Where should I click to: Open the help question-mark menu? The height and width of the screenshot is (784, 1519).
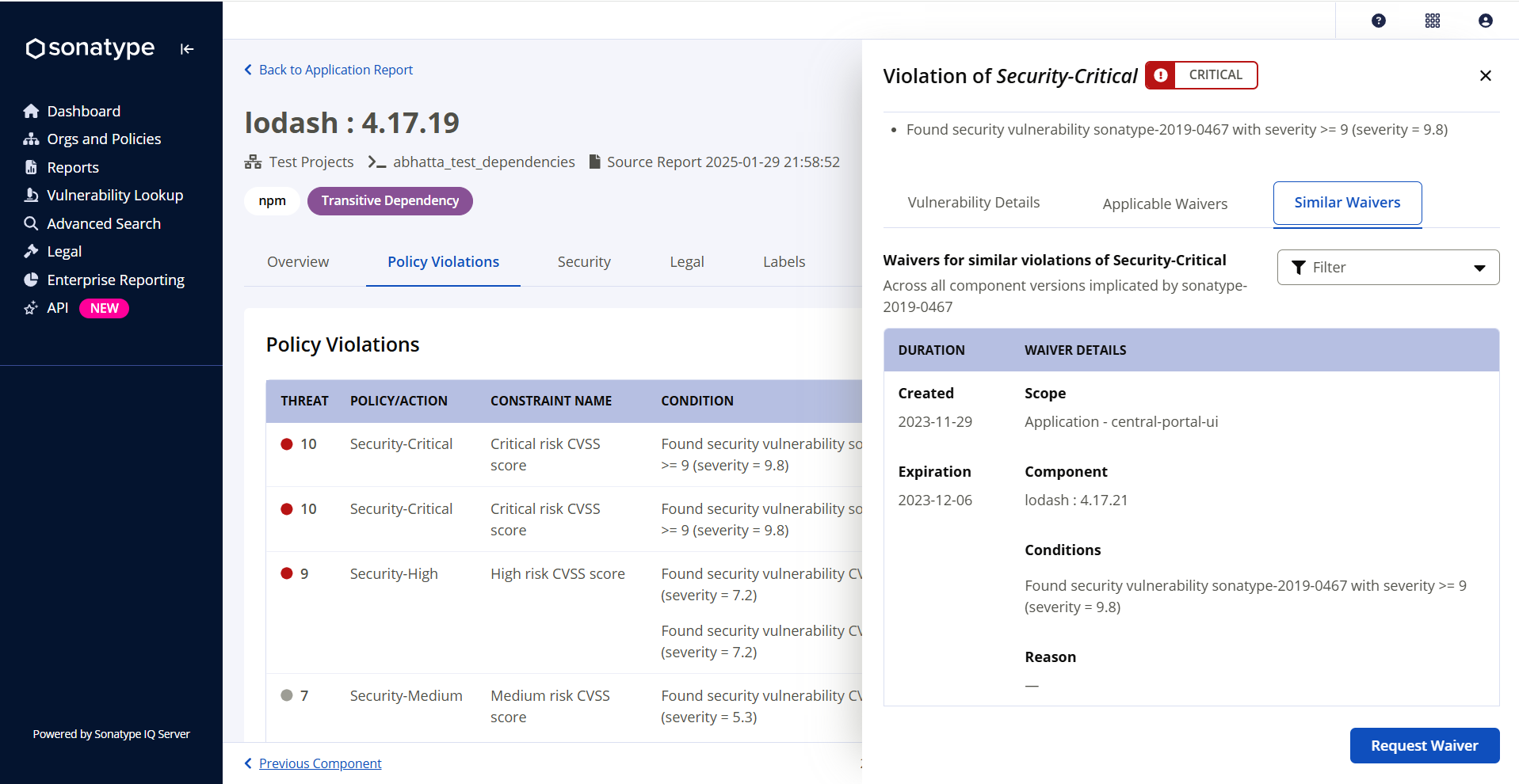1379,21
